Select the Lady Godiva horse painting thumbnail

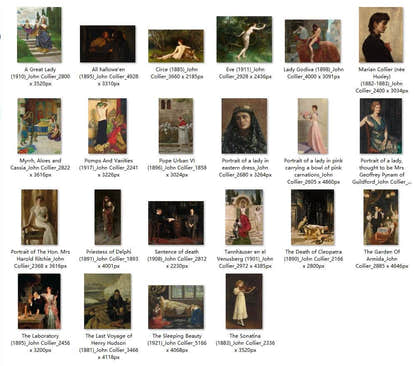pyautogui.click(x=313, y=41)
